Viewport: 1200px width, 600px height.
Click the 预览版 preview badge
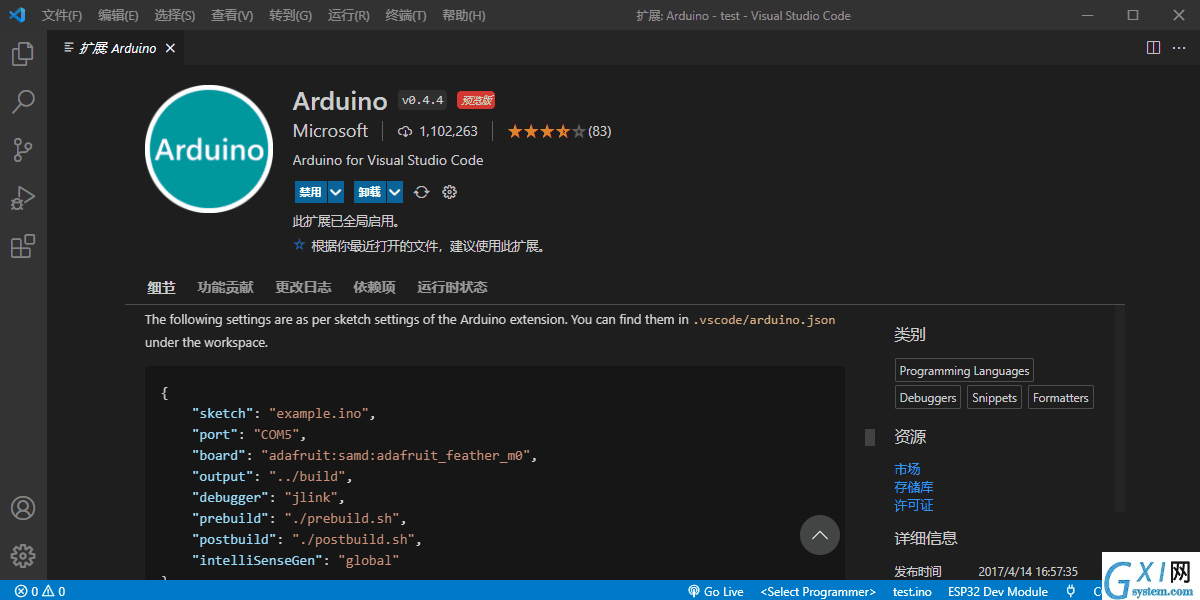(x=476, y=100)
